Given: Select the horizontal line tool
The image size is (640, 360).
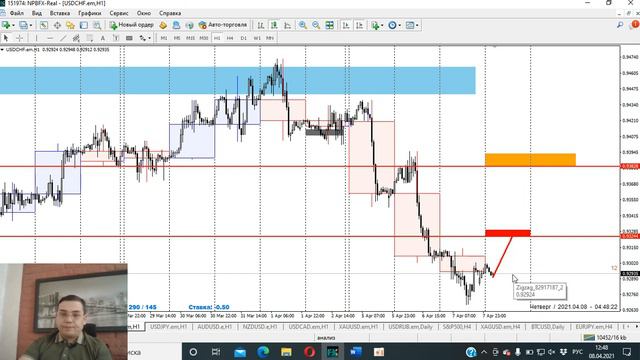Looking at the screenshot, I should [50, 38].
